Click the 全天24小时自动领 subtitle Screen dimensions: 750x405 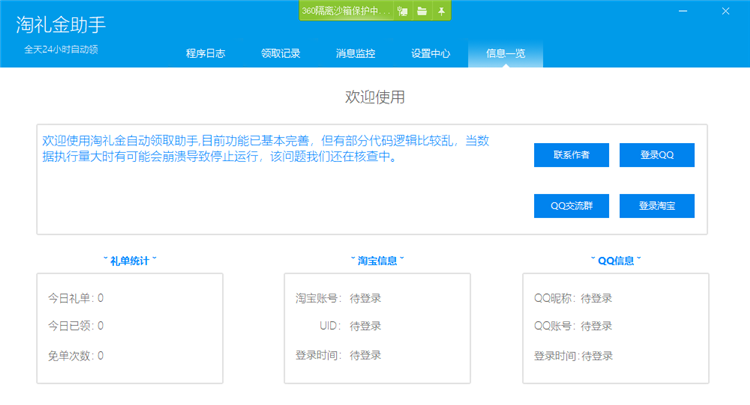click(61, 49)
